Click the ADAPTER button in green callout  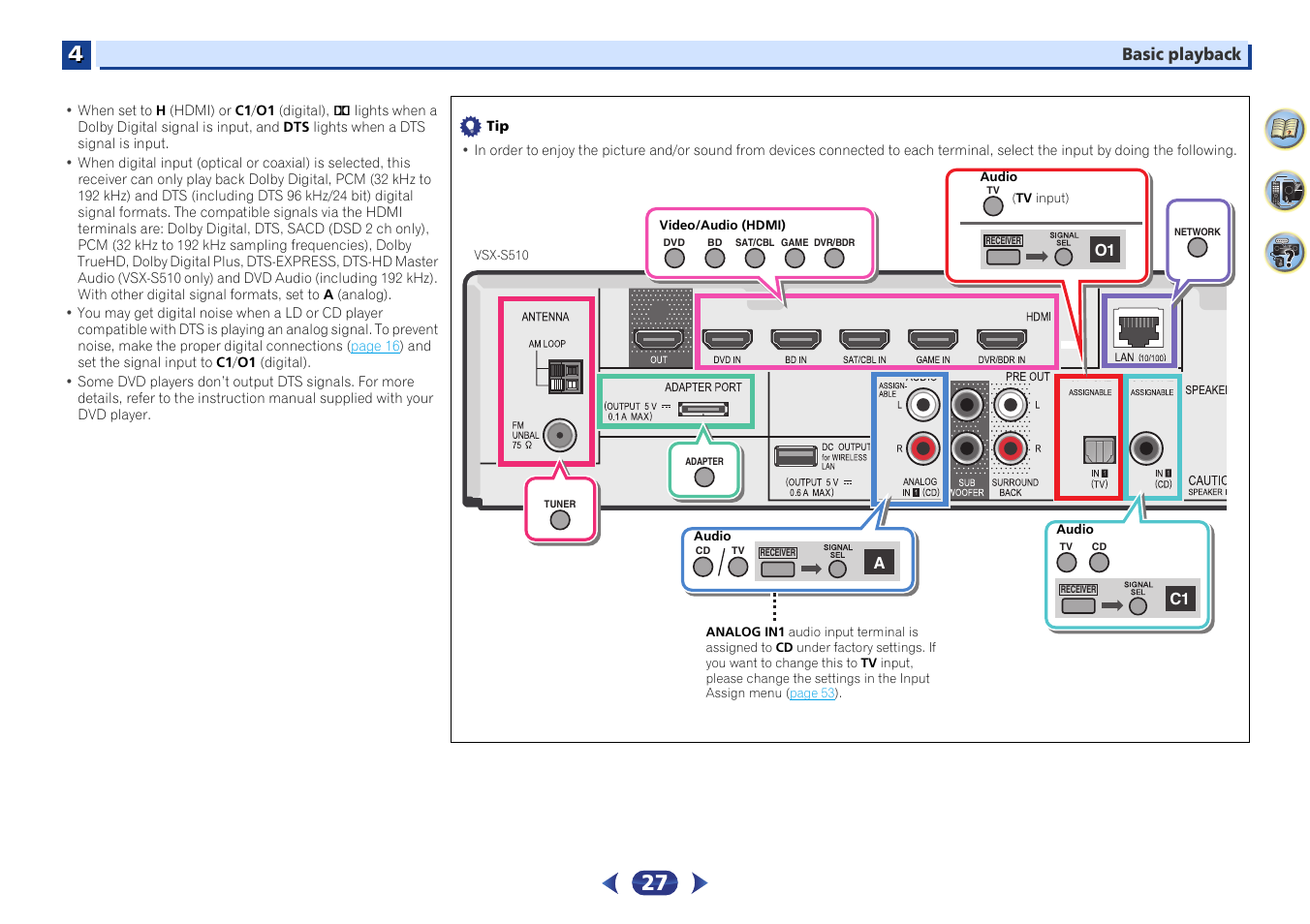coord(704,477)
